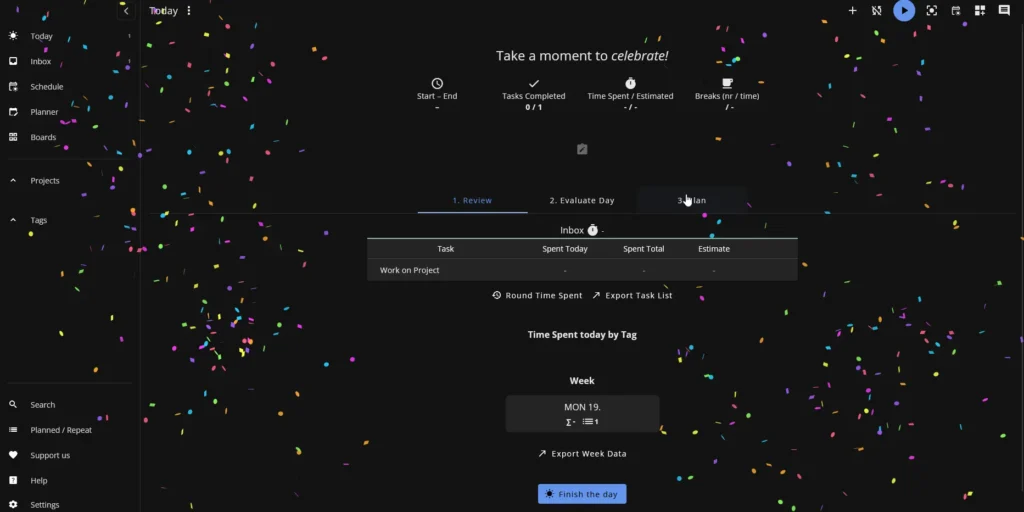Screen dimensions: 1024x512
Task: Switch to the Review tab
Action: (472, 201)
